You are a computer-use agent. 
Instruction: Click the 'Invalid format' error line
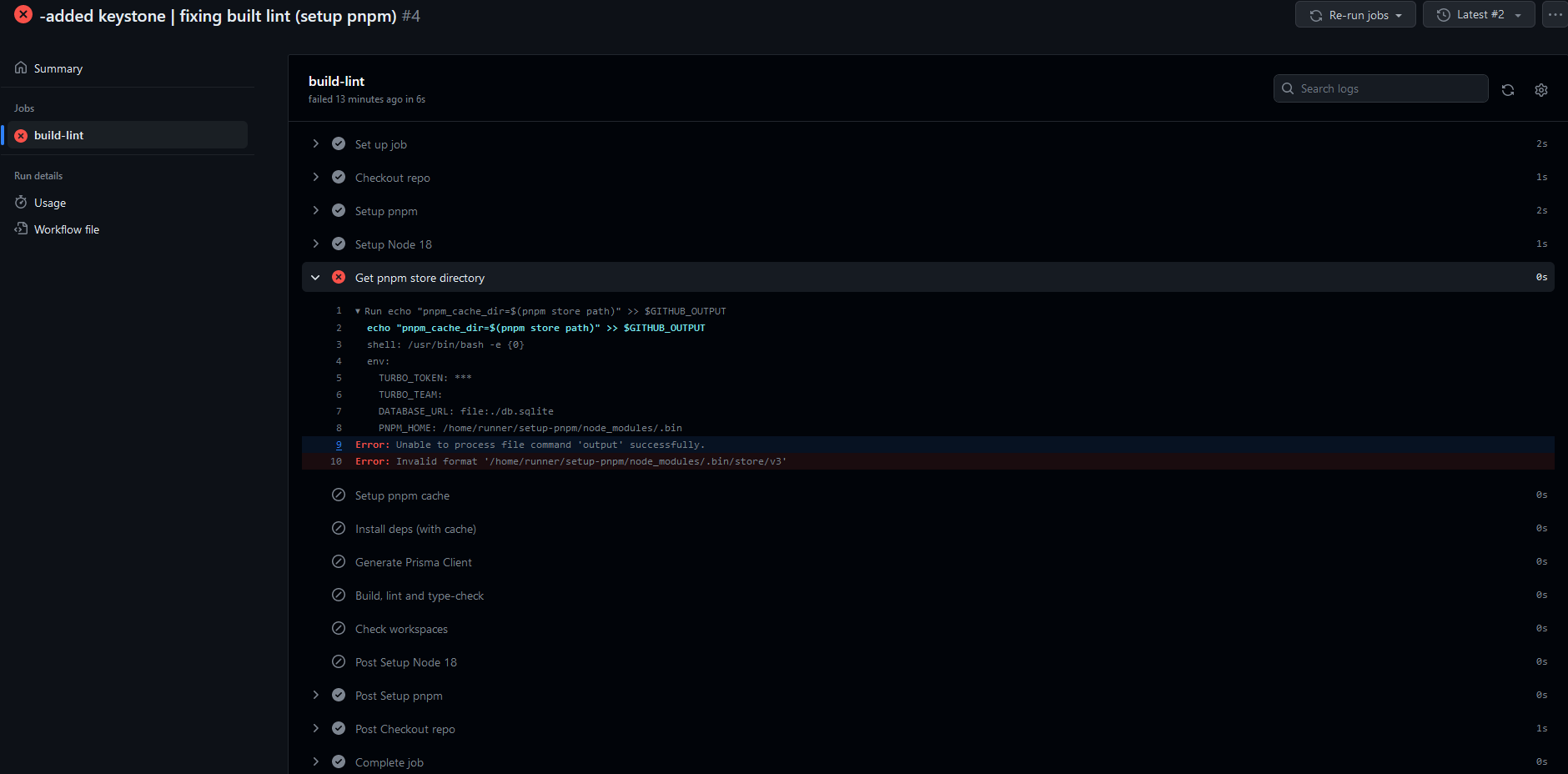coord(928,461)
